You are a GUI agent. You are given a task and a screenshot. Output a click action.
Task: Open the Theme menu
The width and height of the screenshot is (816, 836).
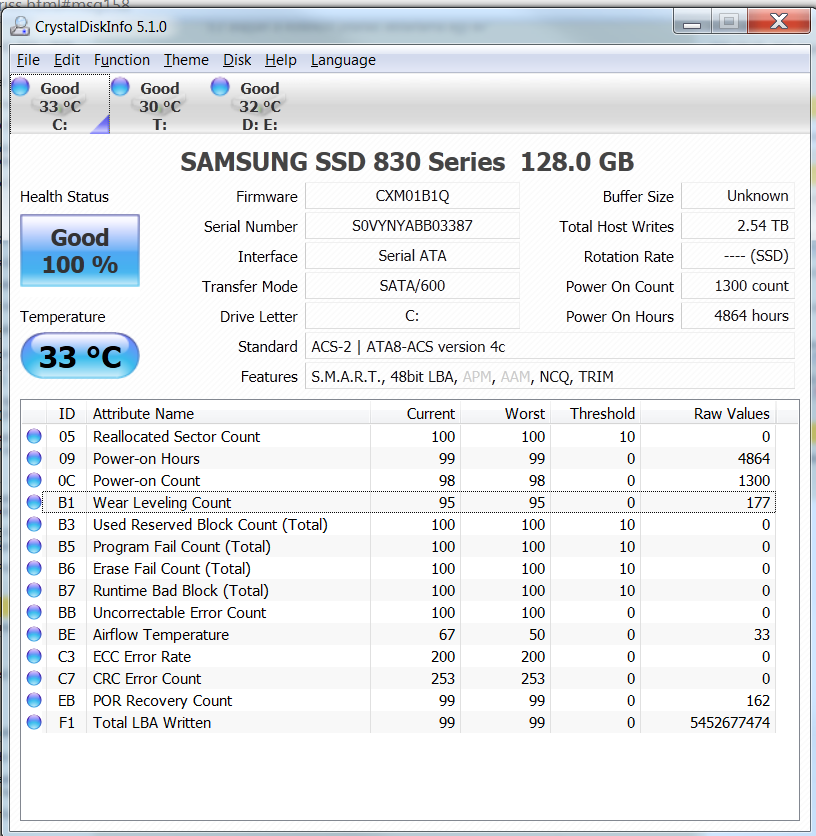[x=186, y=60]
